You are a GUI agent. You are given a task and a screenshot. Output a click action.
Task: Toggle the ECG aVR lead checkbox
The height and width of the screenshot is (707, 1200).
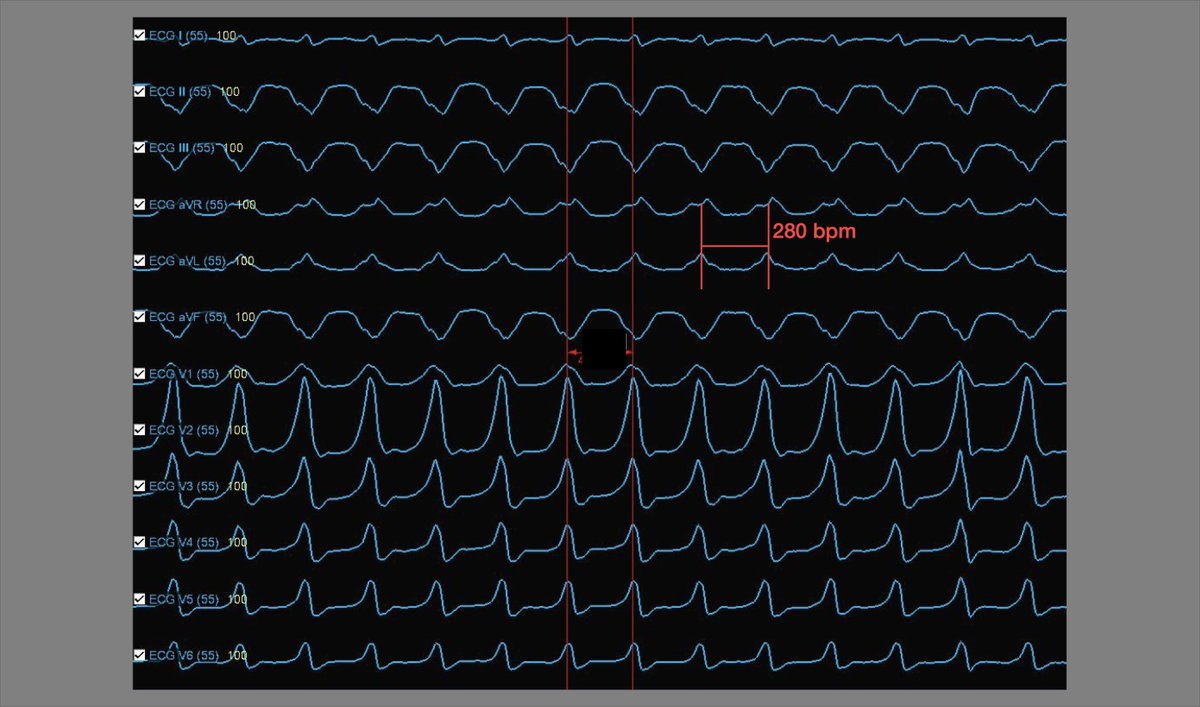pyautogui.click(x=140, y=204)
